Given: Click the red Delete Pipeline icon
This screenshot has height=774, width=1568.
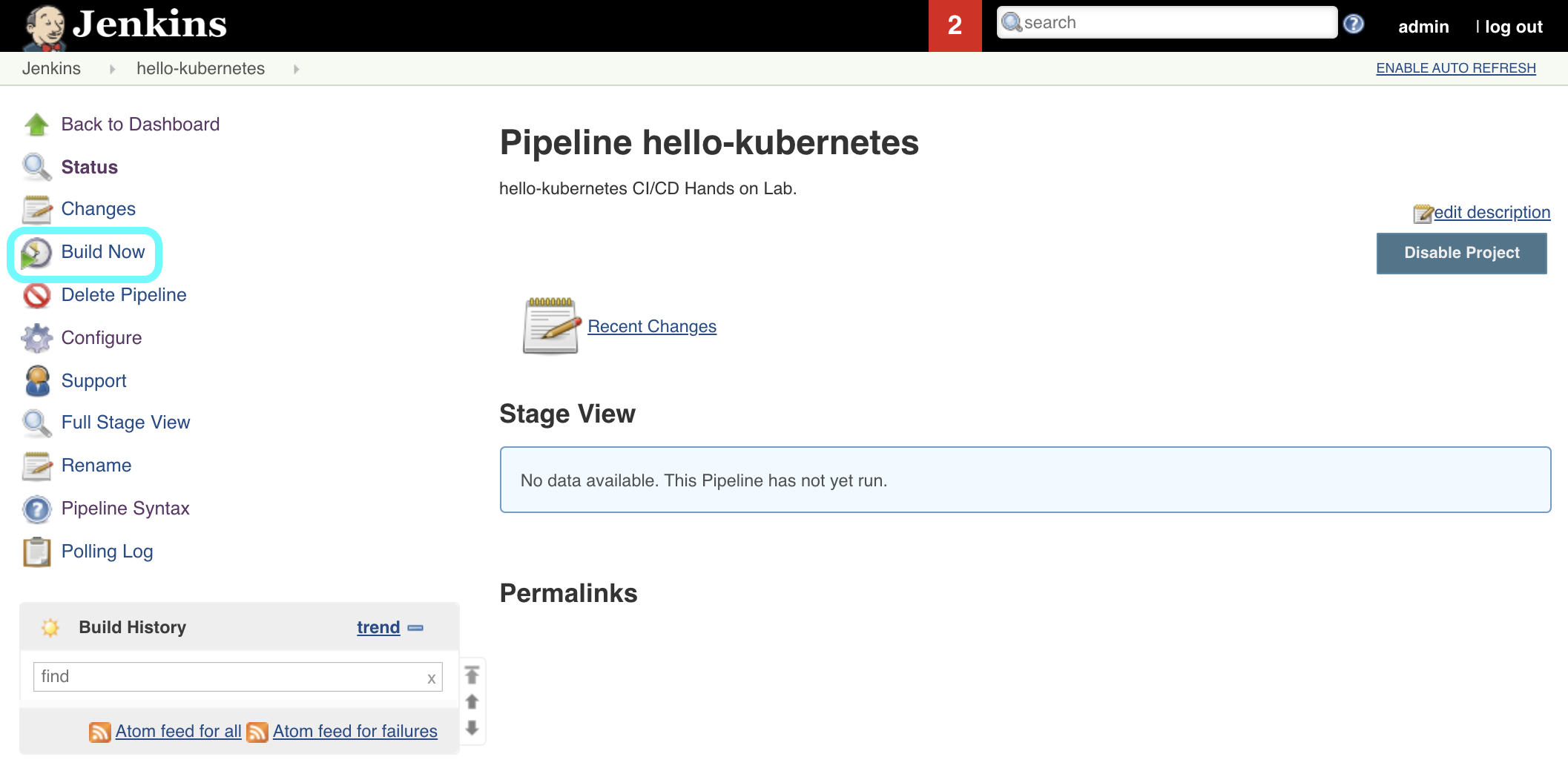Looking at the screenshot, I should click(36, 295).
